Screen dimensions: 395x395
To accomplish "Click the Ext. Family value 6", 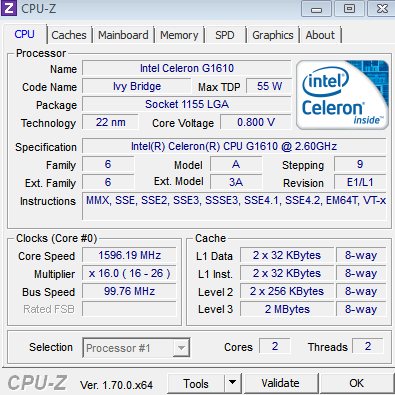I will click(108, 182).
